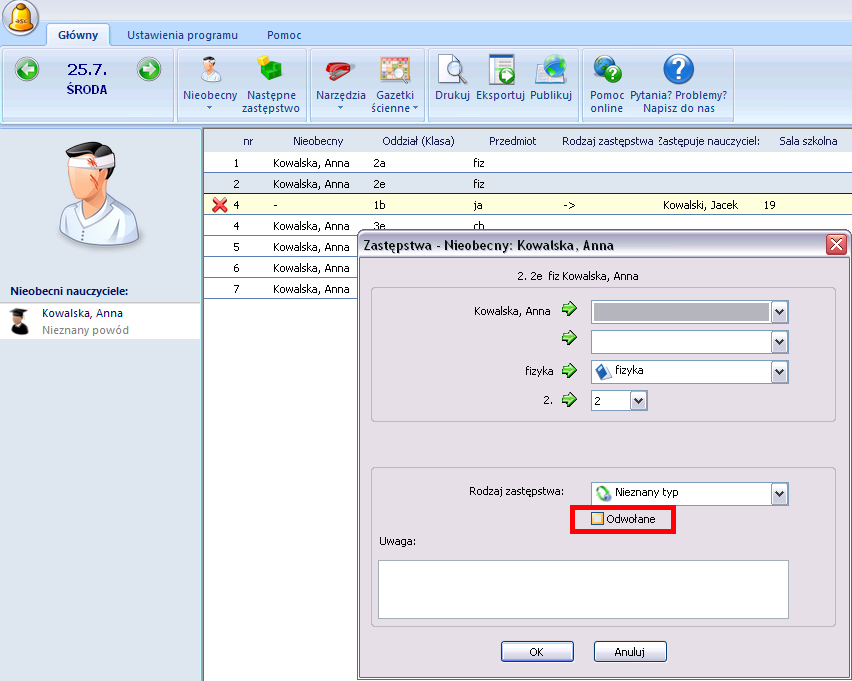Click inside the Uwaga note field
Screen dimensions: 852x681
pos(583,589)
